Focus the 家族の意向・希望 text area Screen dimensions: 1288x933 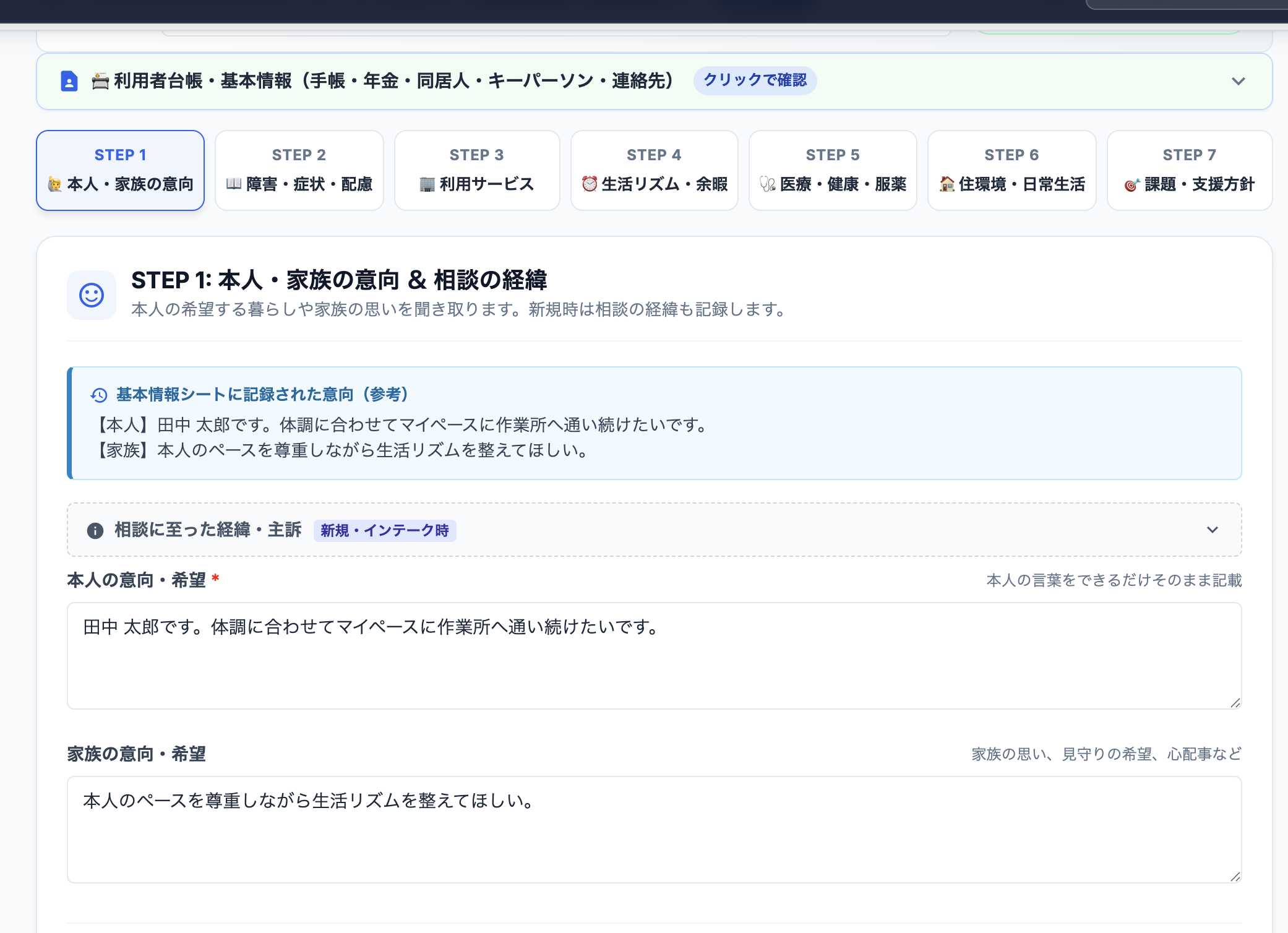click(655, 830)
